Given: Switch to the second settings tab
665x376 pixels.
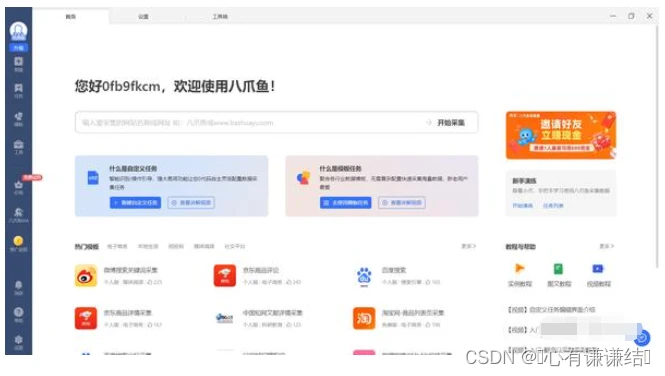Looking at the screenshot, I should 143,17.
